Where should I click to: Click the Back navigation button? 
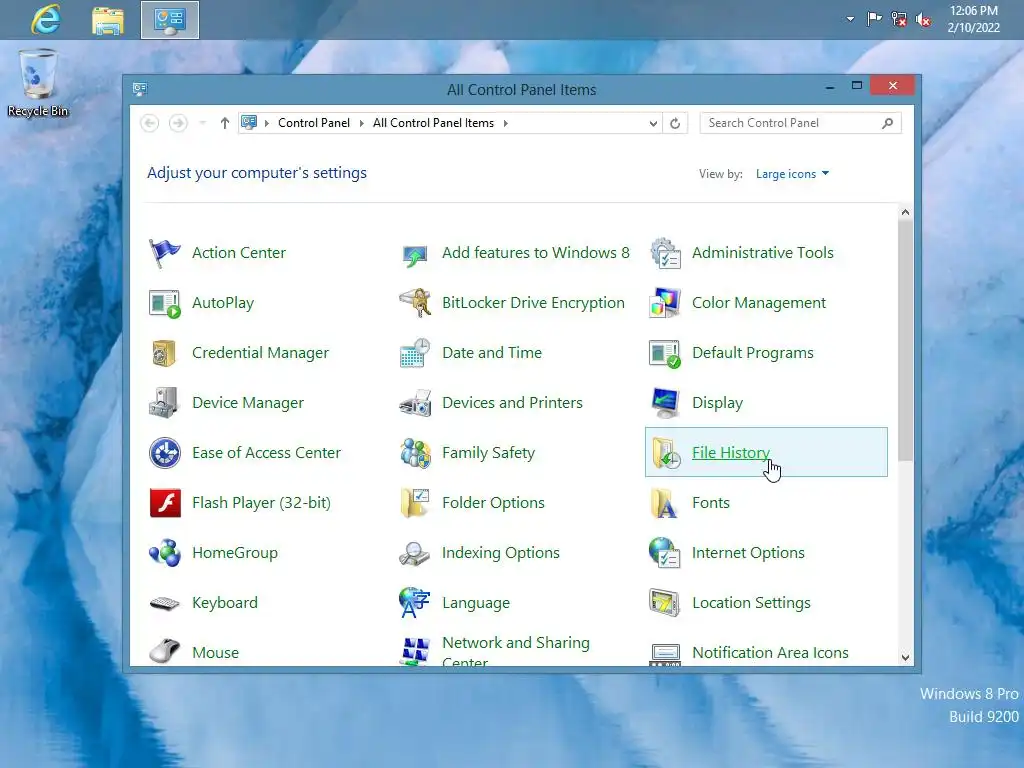pos(150,123)
